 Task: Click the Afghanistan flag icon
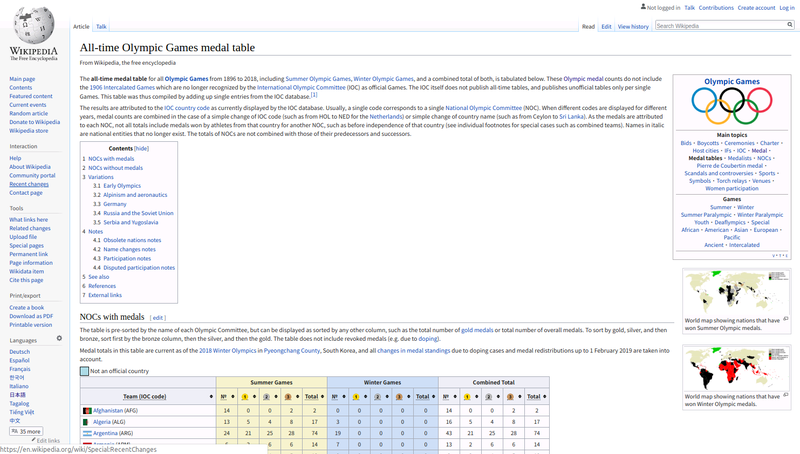click(87, 410)
